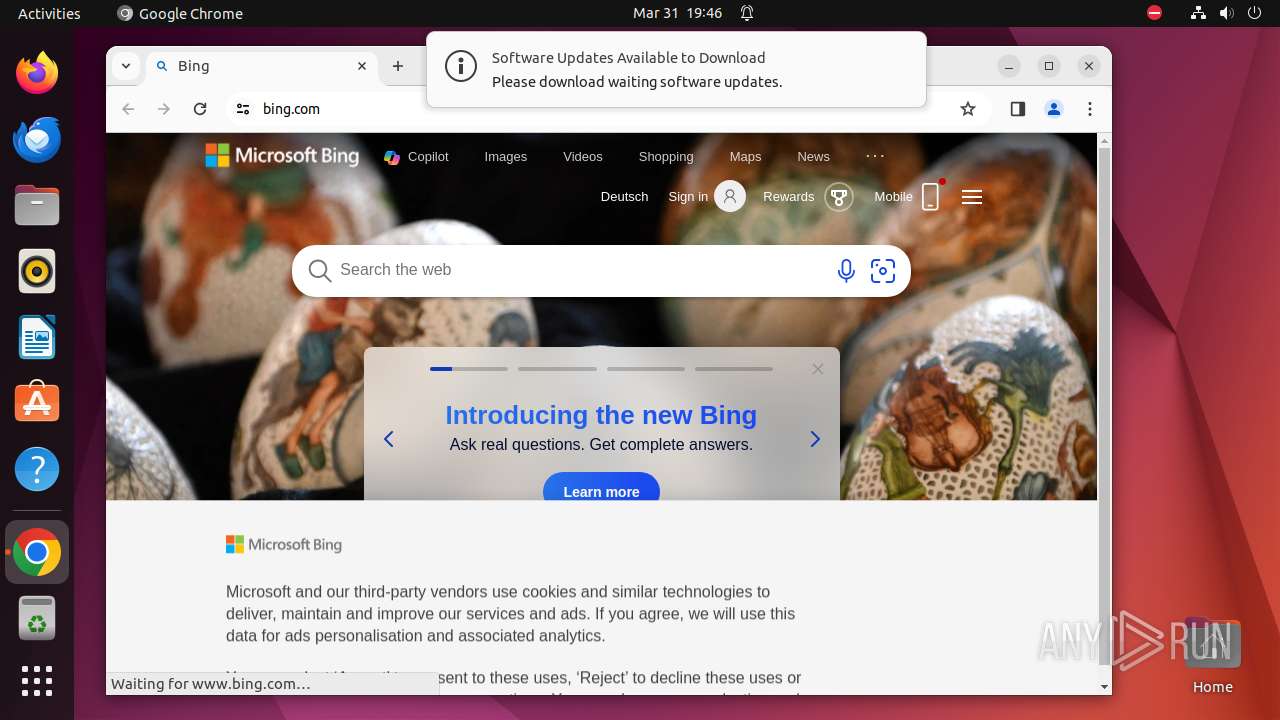
Task: Click the magnifier search icon in search box
Action: [319, 271]
